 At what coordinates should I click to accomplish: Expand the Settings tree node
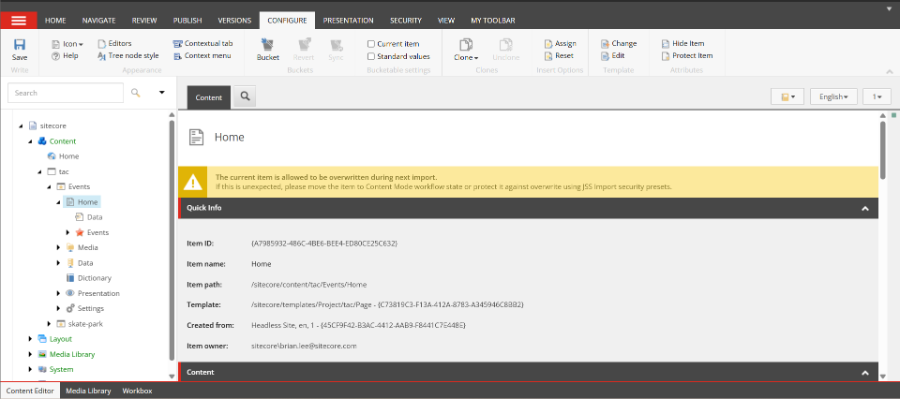click(x=59, y=308)
